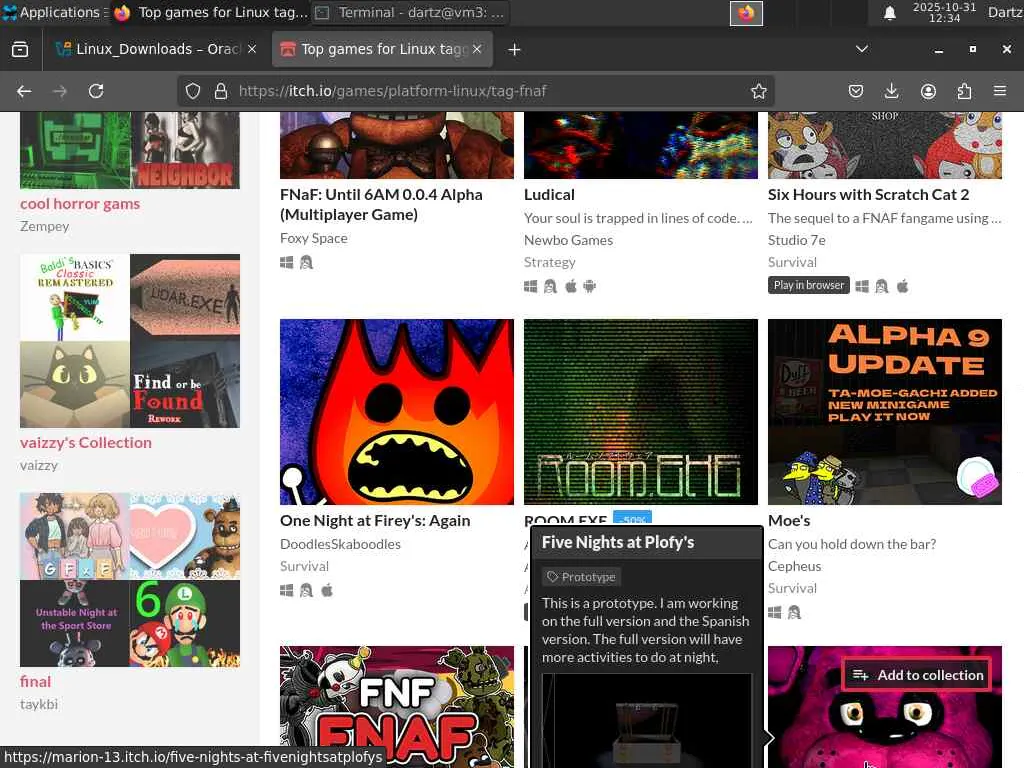The image size is (1024, 768).
Task: Open One Night at Firey's thumbnail
Action: coord(396,411)
